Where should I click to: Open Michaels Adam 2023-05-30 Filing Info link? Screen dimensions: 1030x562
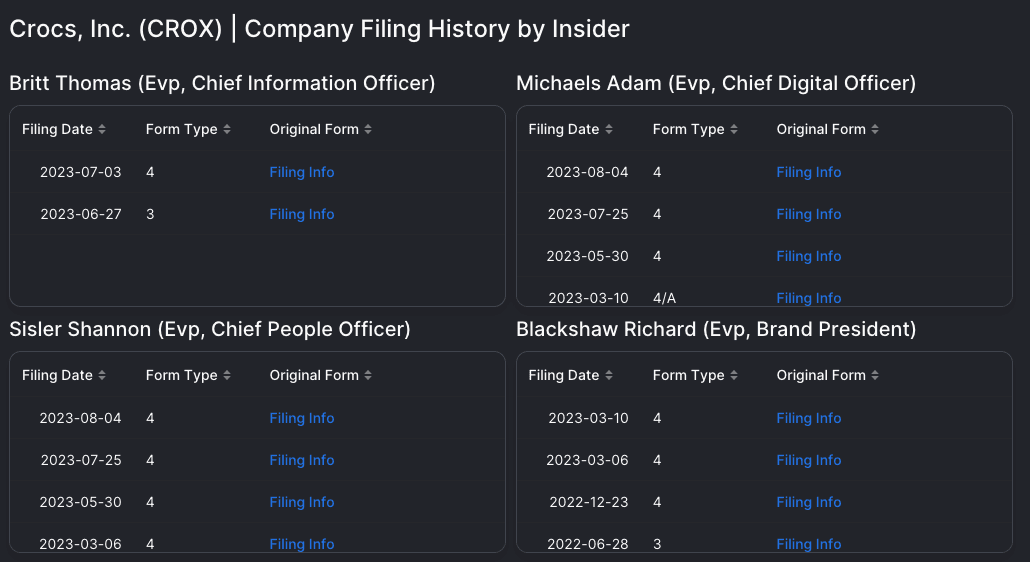pyautogui.click(x=809, y=256)
